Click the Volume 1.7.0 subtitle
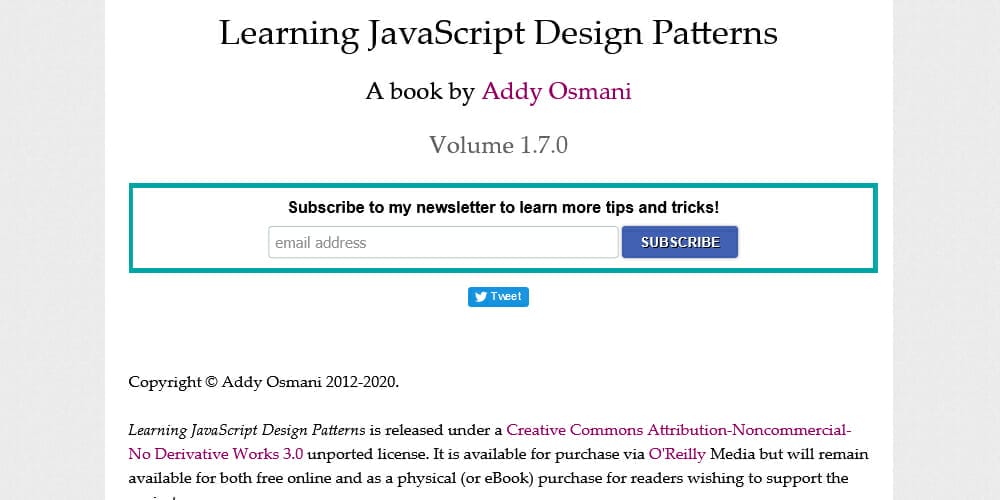This screenshot has width=1000, height=500. click(498, 145)
